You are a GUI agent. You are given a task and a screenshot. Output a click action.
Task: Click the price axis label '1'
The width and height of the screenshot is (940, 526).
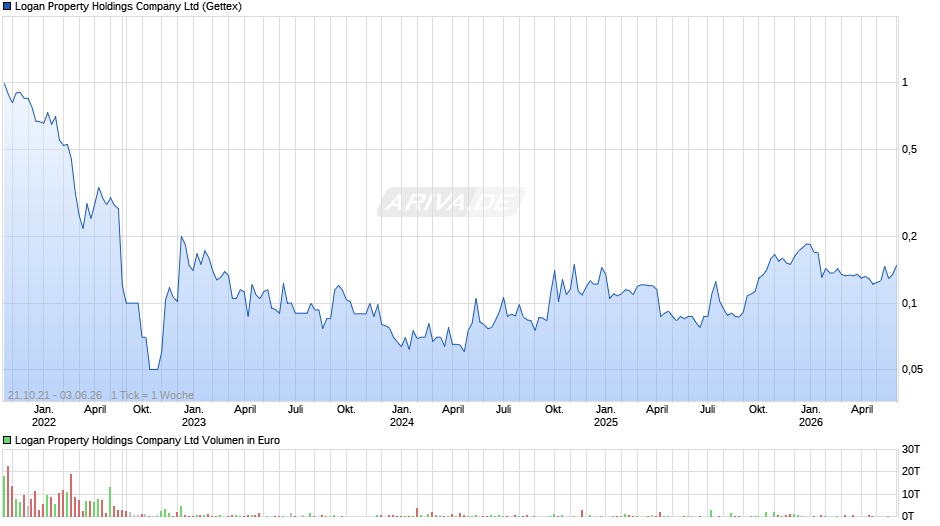pos(905,83)
